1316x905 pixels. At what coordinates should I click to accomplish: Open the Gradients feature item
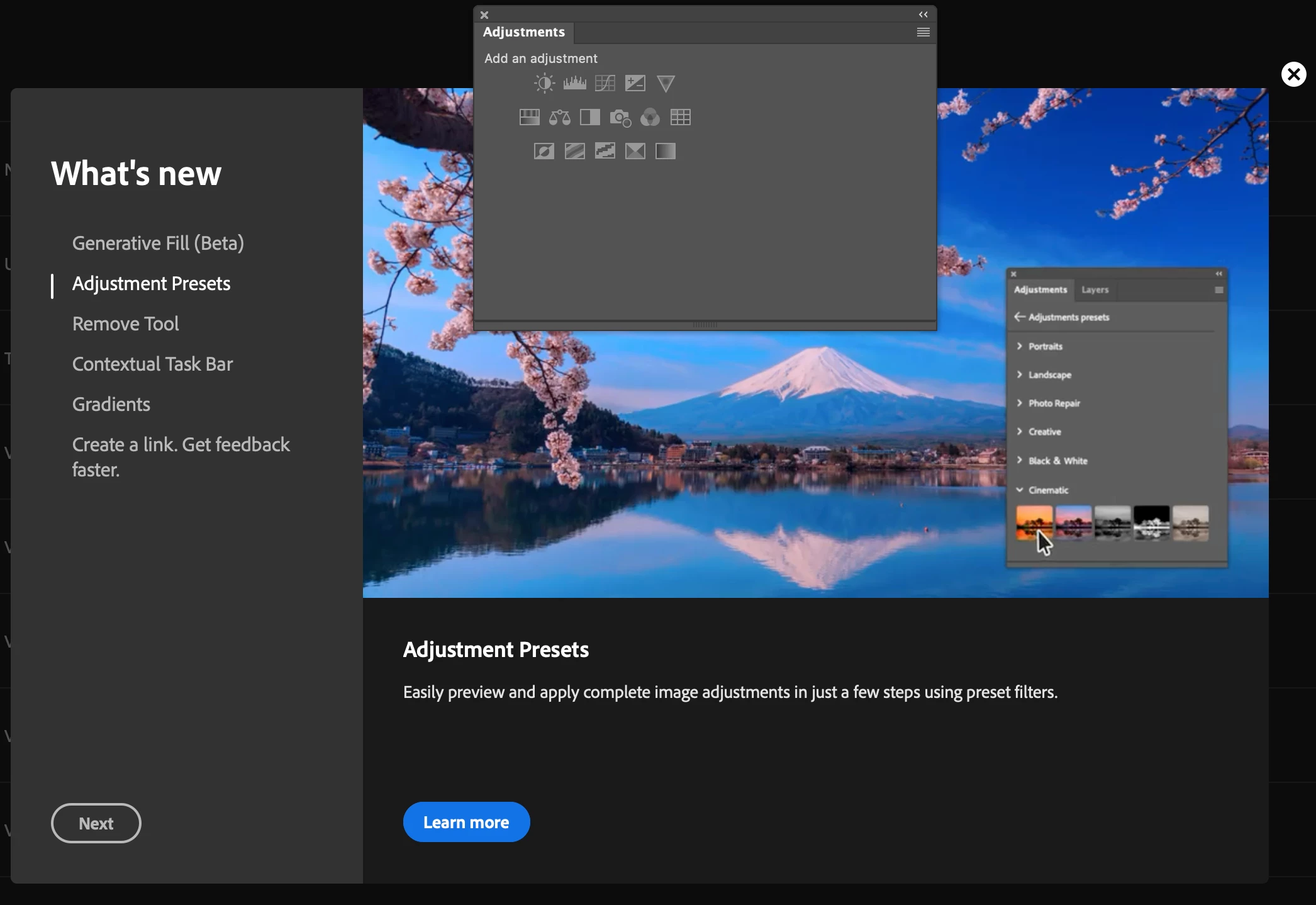111,404
